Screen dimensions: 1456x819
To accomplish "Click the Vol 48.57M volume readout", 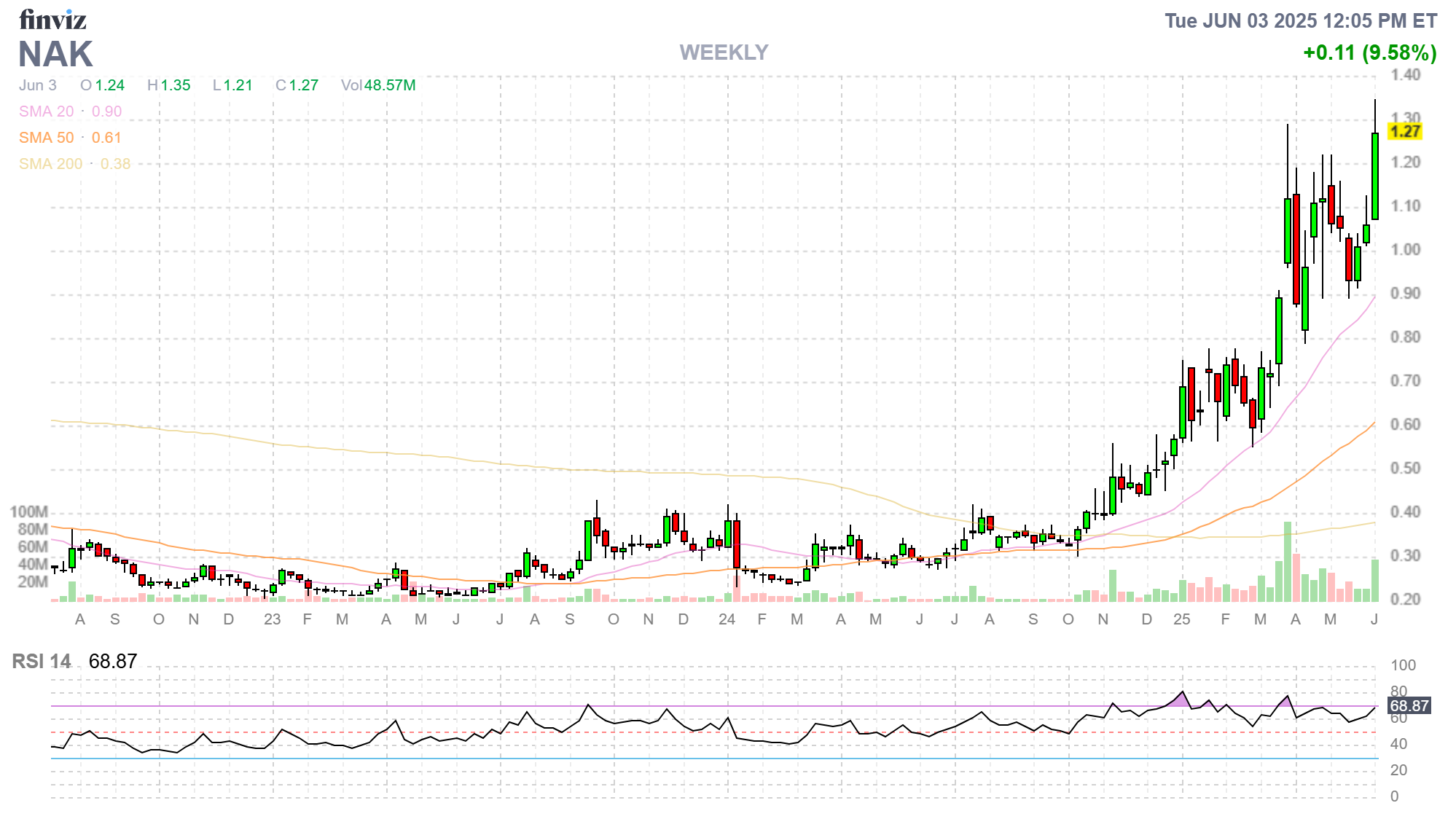I will click(x=379, y=85).
